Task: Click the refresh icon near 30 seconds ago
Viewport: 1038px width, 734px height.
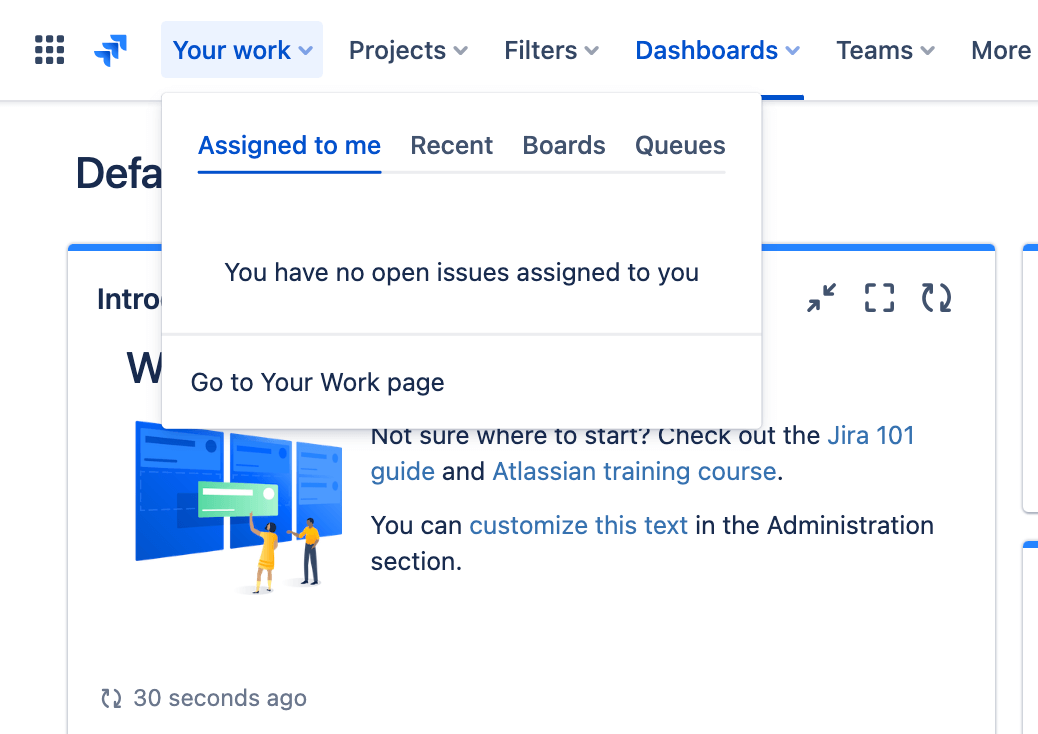Action: [112, 698]
